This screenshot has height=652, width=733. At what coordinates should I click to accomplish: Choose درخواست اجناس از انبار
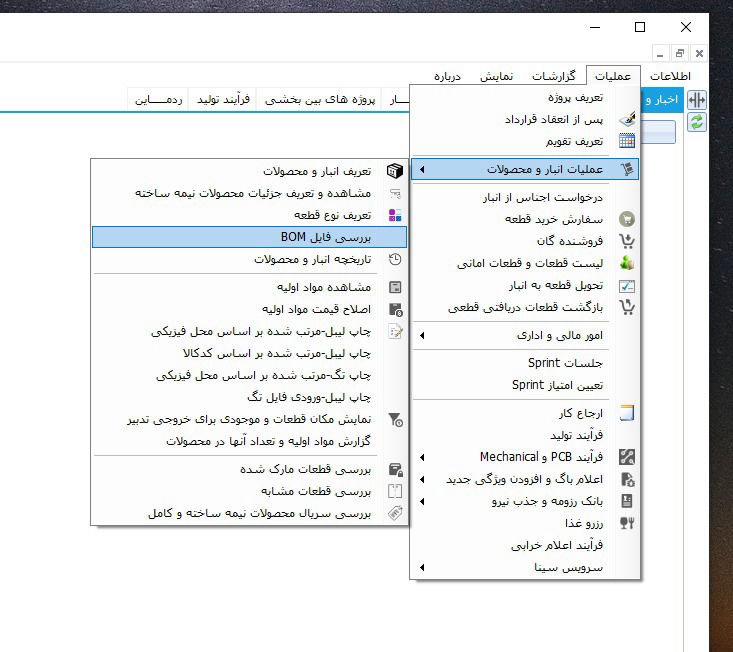pos(525,197)
